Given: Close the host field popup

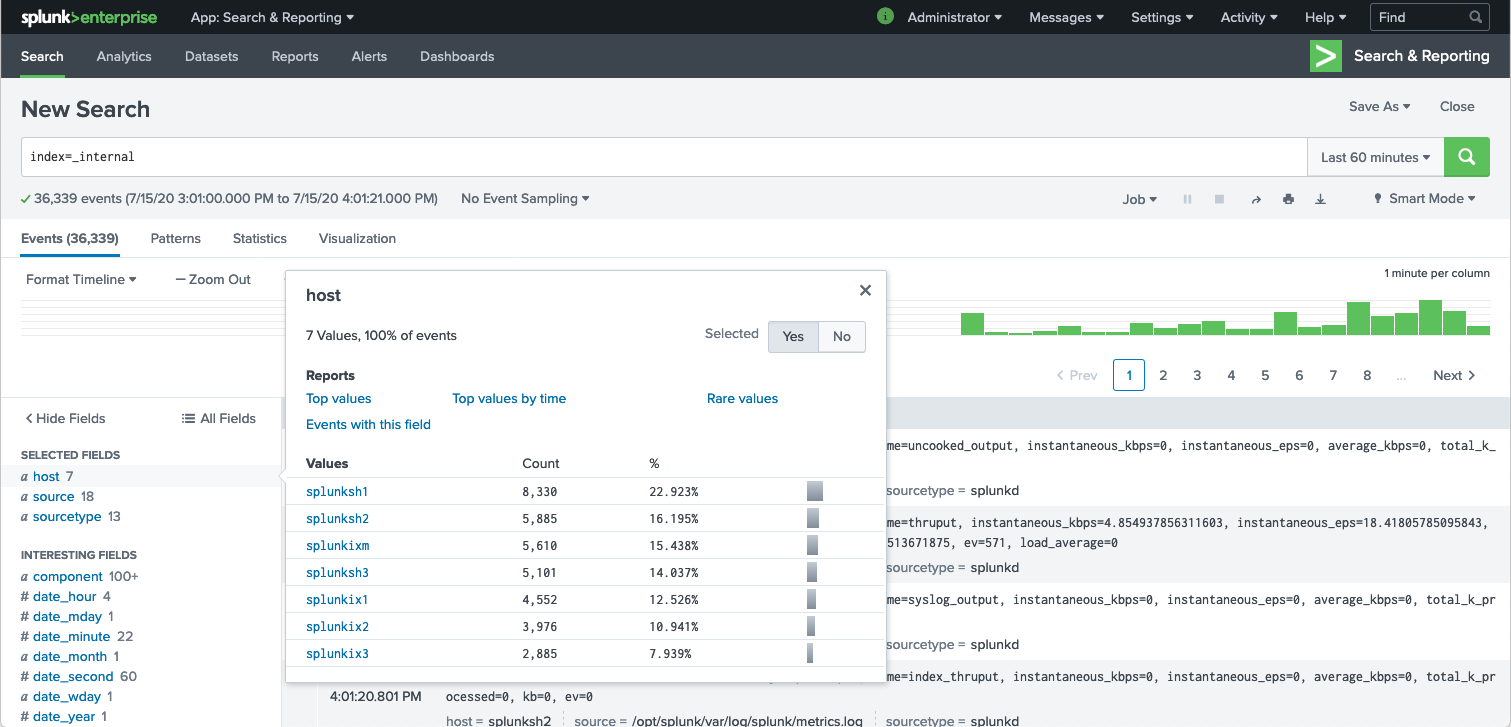Looking at the screenshot, I should [865, 290].
